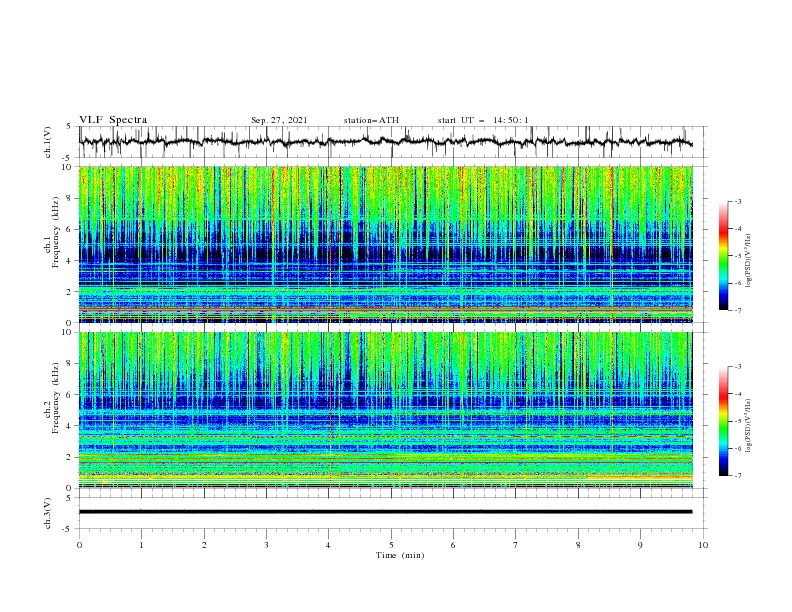
Task: Click the "-7" label on ch.2 colorbar
Action: tap(737, 476)
